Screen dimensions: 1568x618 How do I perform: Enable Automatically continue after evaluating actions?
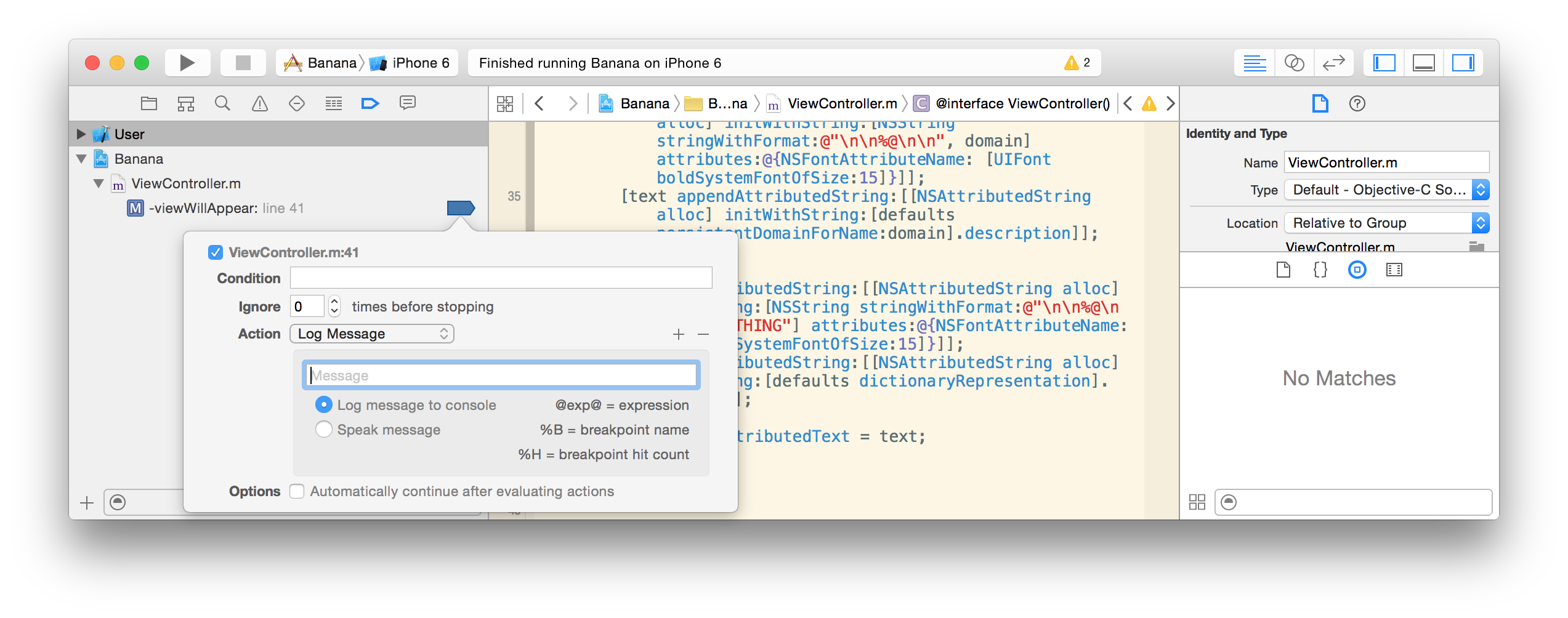pos(297,491)
